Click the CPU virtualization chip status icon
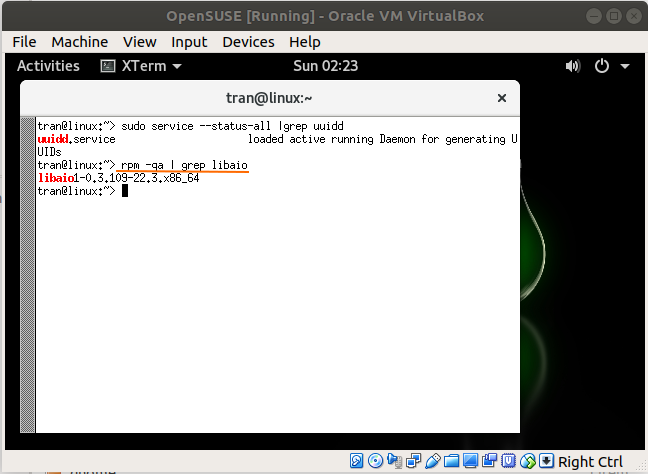Screen dimensions: 648x474 tap(508, 460)
